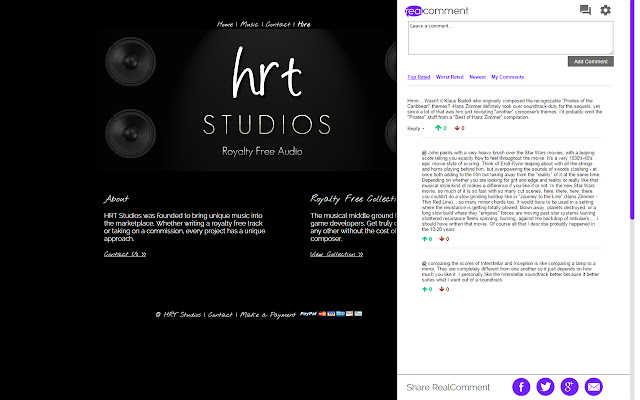Click the Leave a comment text box
This screenshot has height=400, width=640.
tap(510, 37)
